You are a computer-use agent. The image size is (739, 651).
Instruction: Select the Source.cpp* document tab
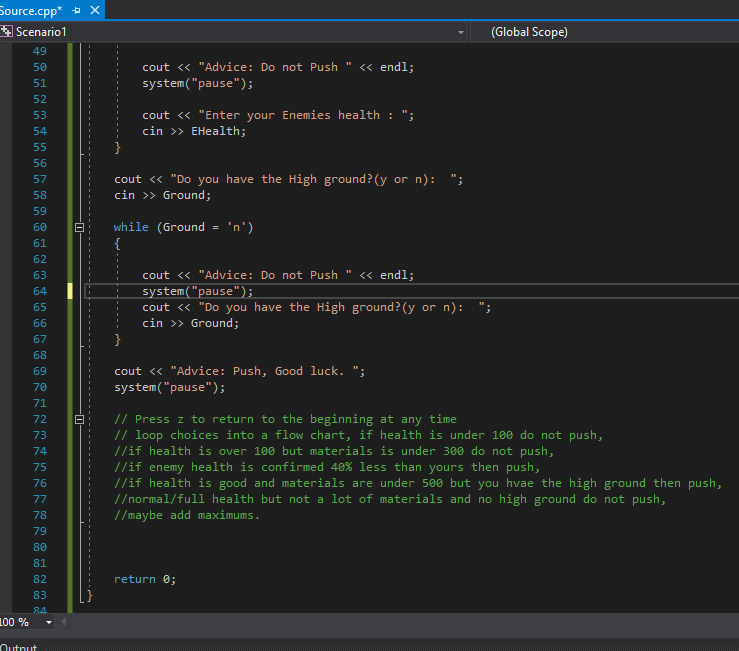coord(30,10)
